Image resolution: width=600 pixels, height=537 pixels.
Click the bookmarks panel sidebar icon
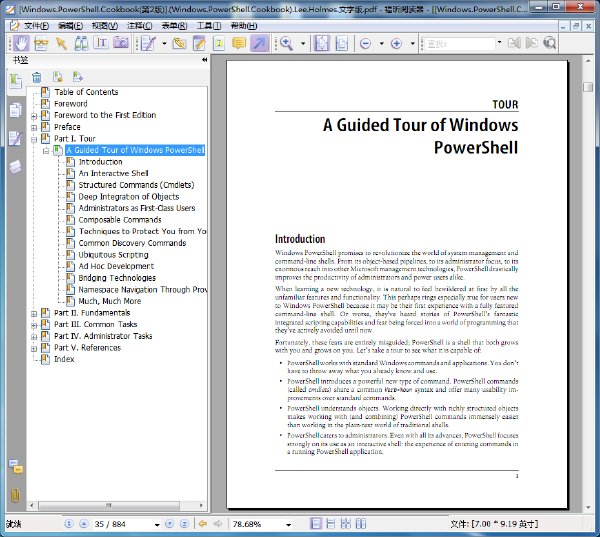click(x=15, y=81)
